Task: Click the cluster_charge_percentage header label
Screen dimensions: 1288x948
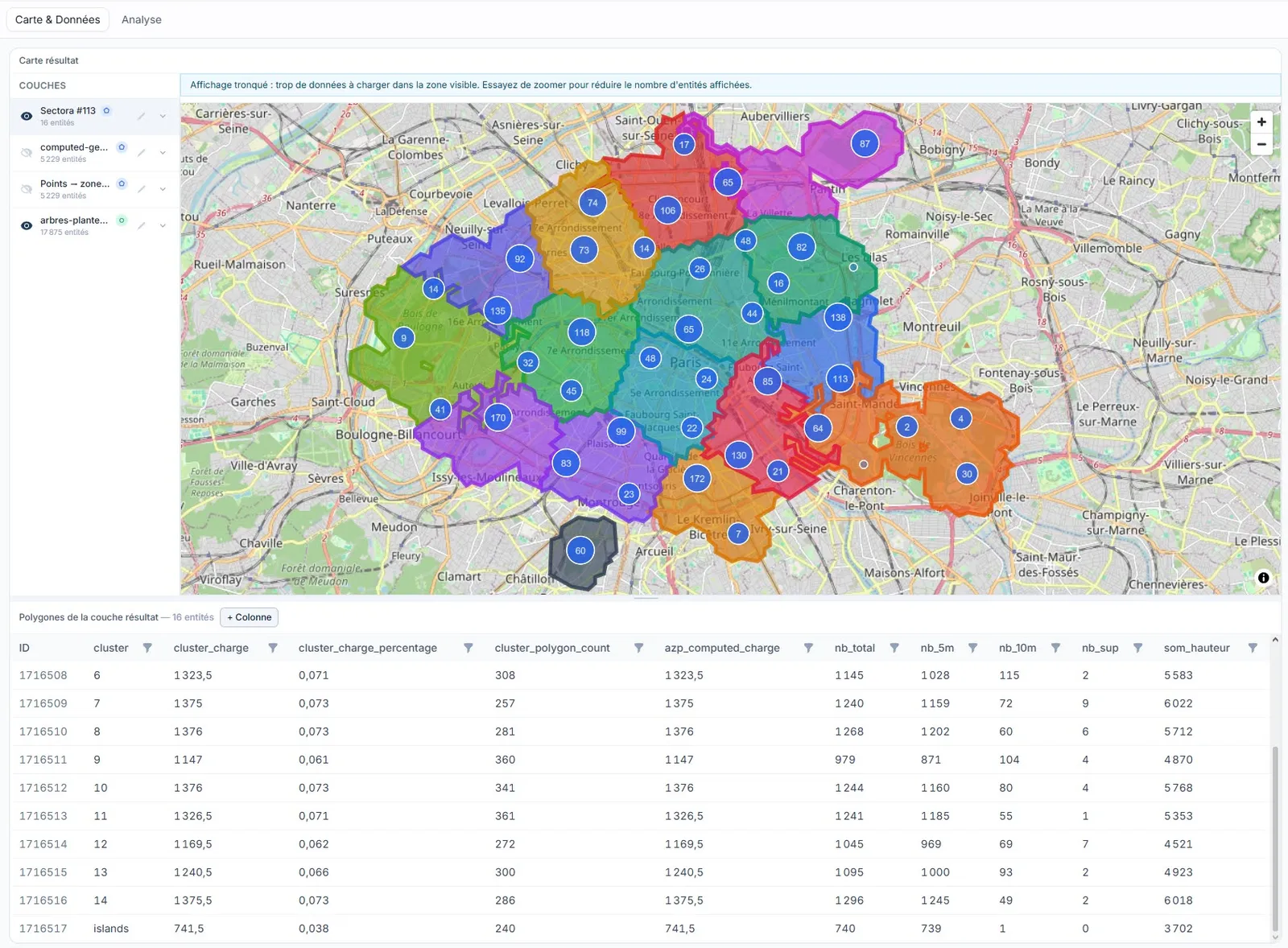Action: pos(368,648)
